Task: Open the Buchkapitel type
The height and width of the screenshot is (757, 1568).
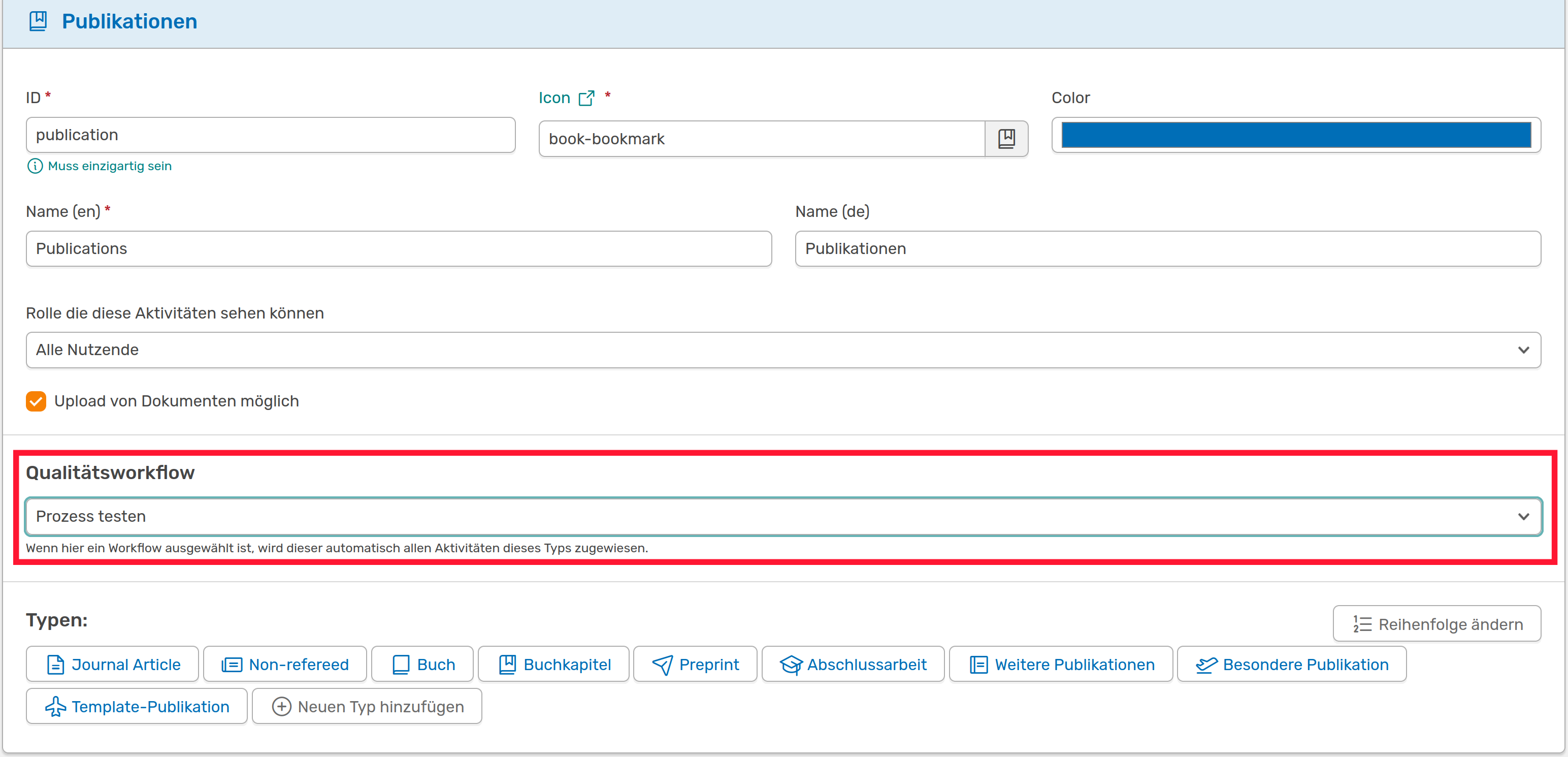Action: point(554,664)
